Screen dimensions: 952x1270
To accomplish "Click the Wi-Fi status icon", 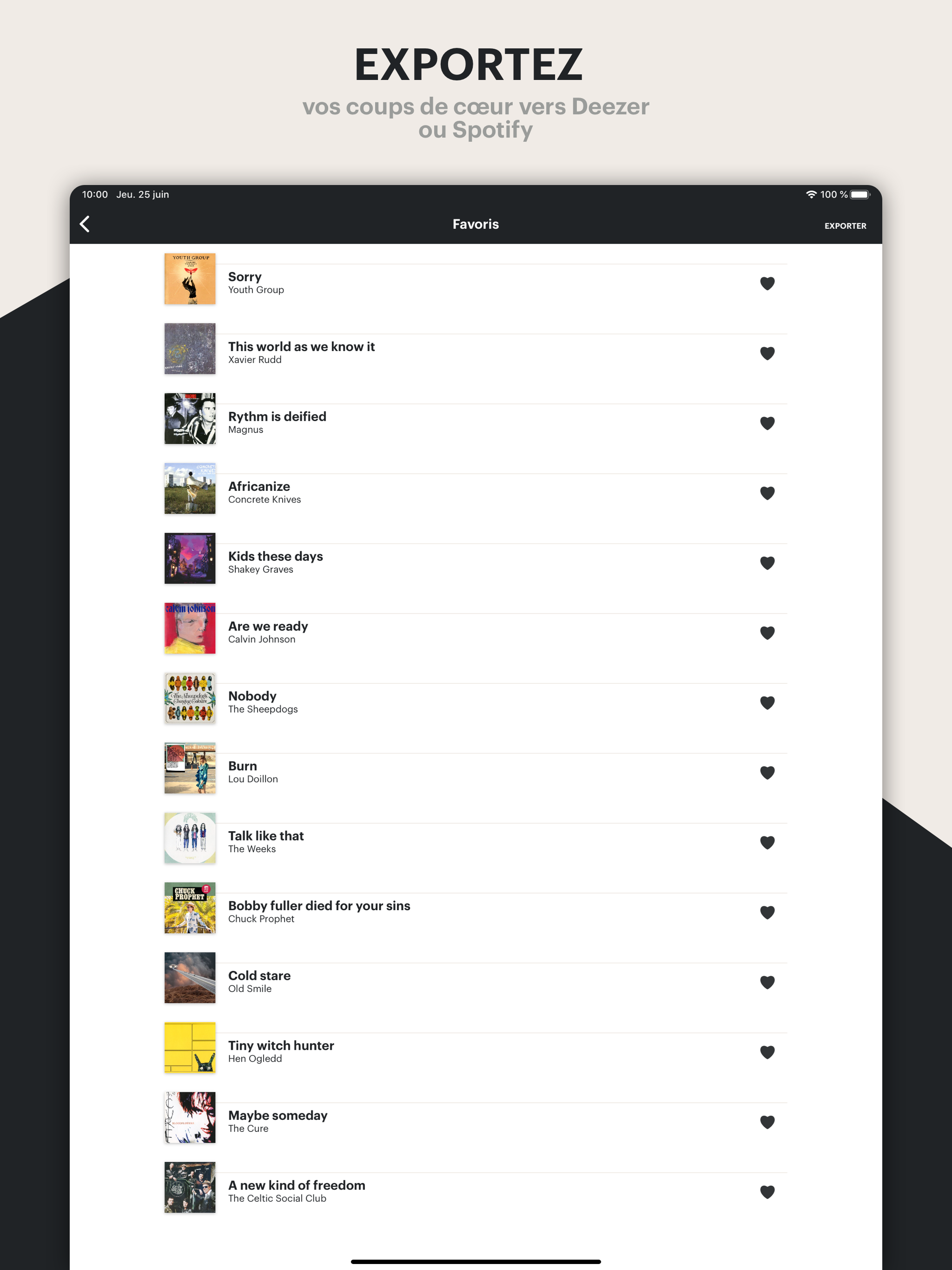I will pyautogui.click(x=811, y=195).
